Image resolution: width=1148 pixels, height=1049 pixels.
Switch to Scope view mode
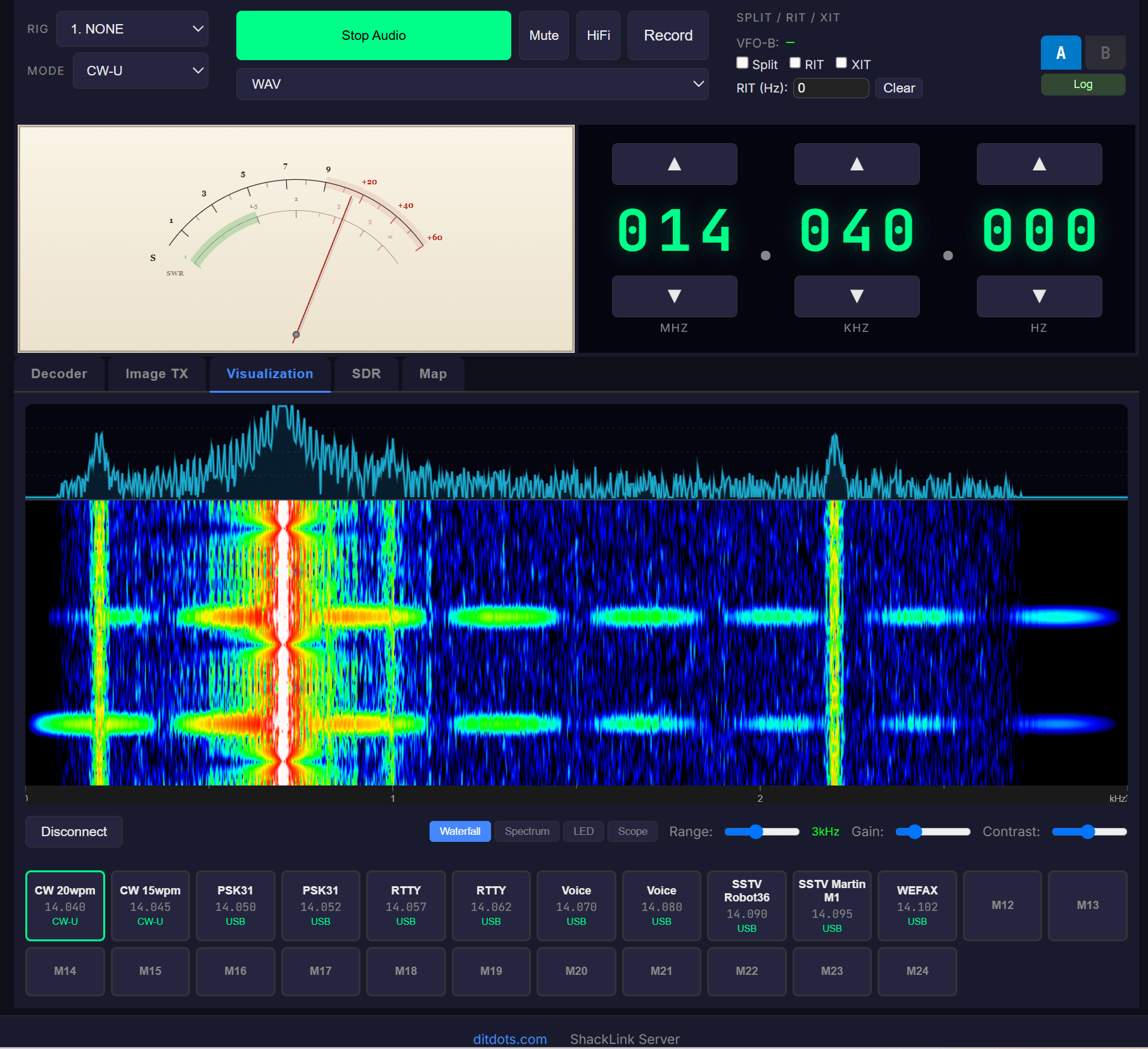pyautogui.click(x=632, y=831)
